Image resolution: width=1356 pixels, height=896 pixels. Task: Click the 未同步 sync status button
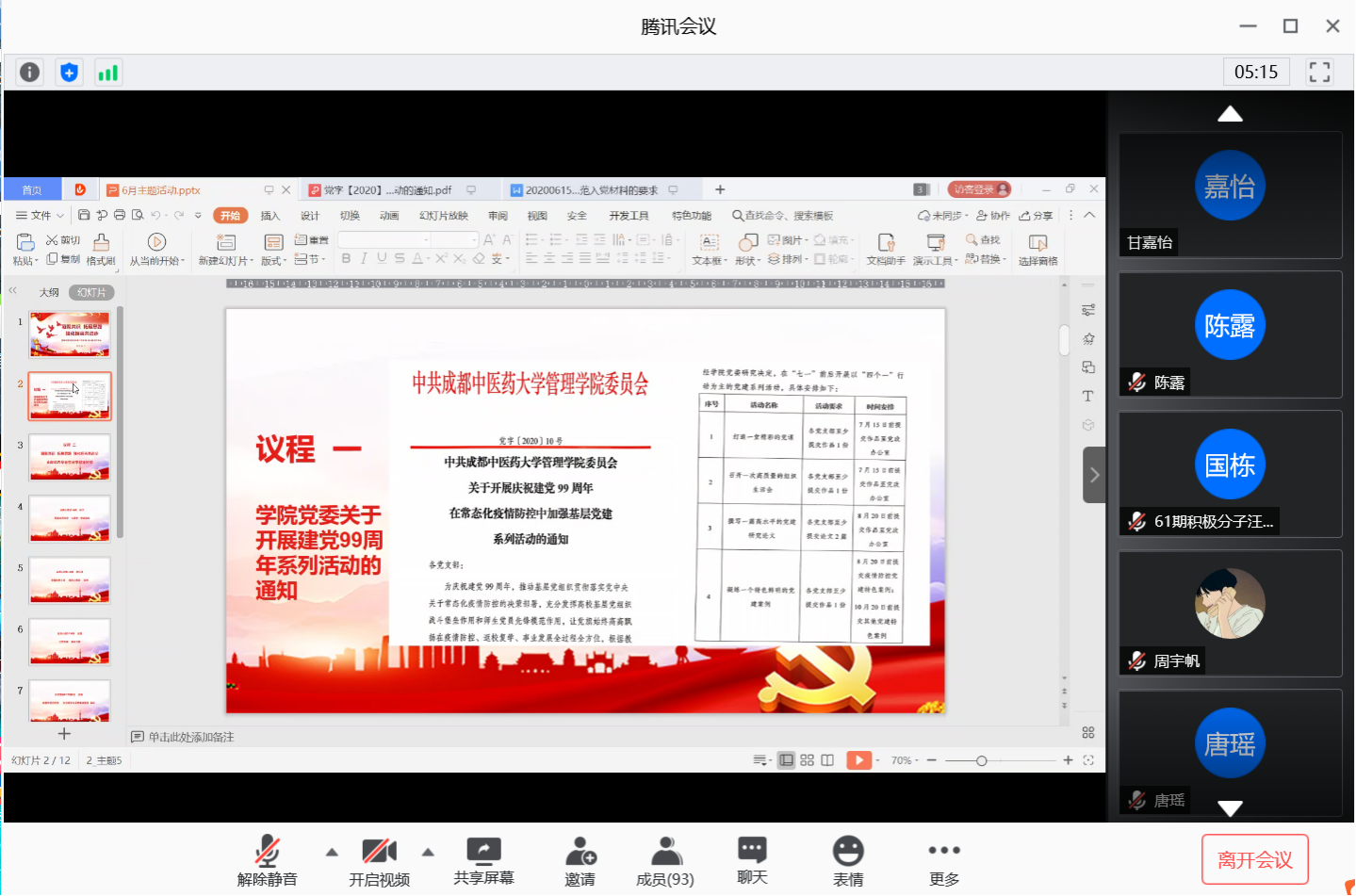(942, 216)
